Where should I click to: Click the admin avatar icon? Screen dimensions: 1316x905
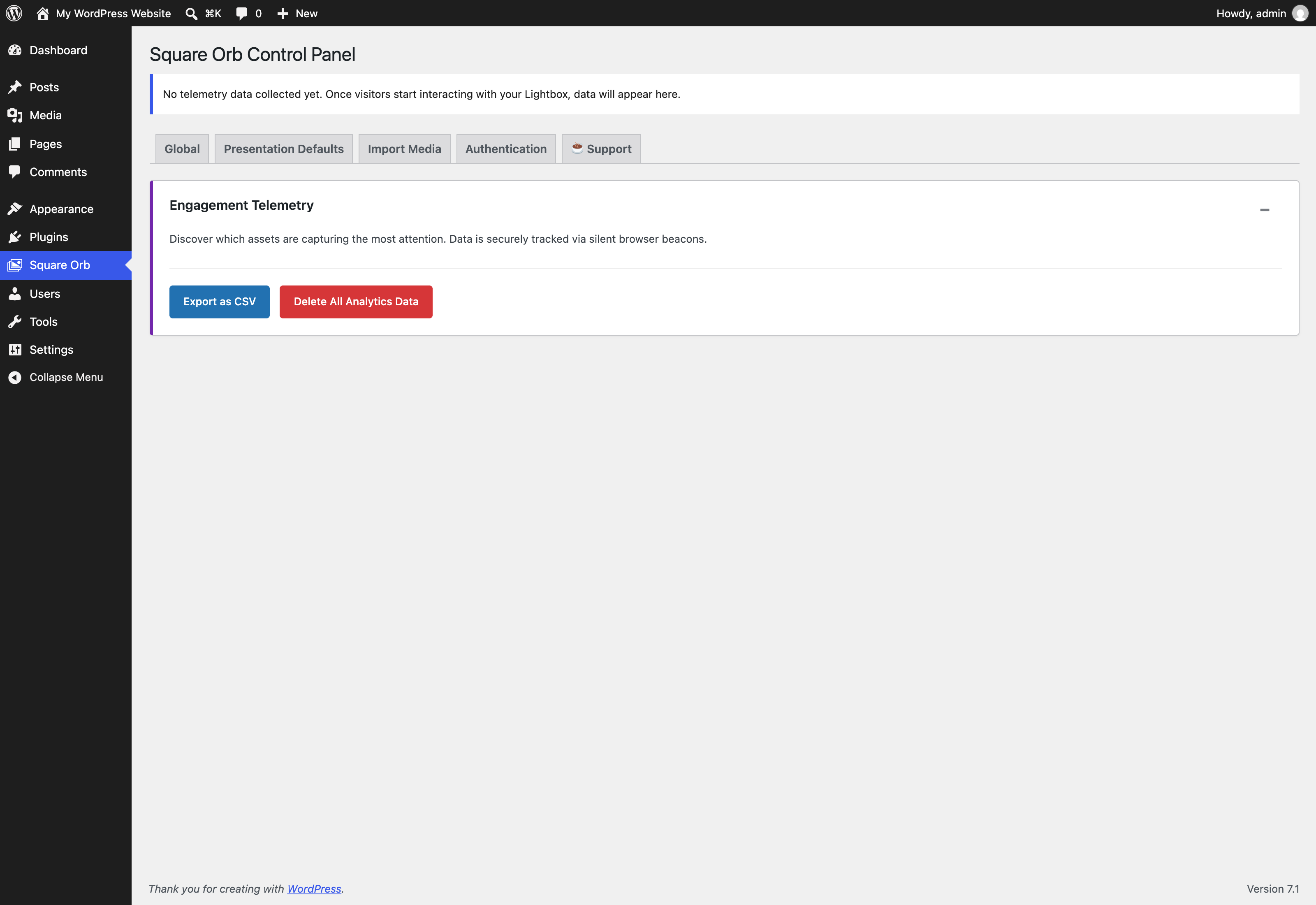pos(1300,13)
